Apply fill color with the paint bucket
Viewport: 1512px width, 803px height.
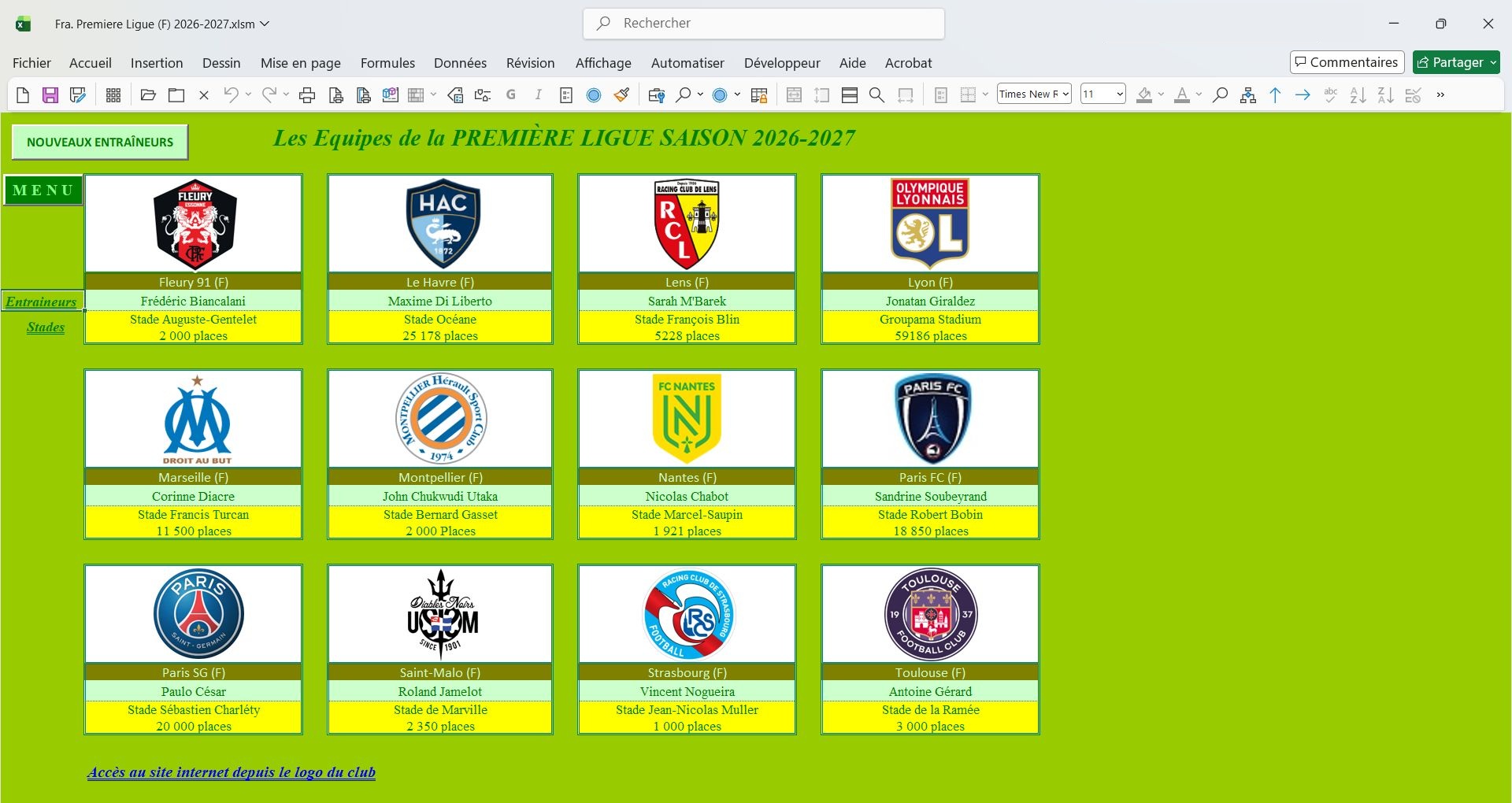[x=1144, y=95]
